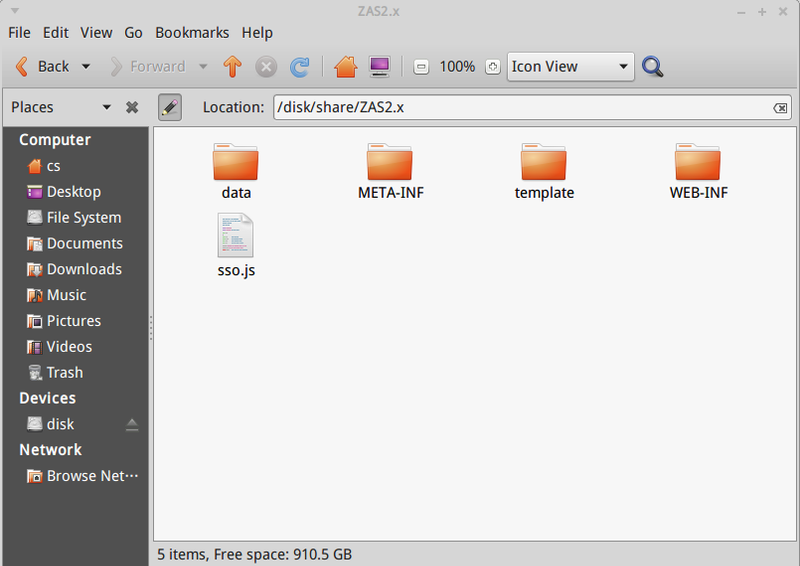Open search with the magnifier icon
800x566 pixels.
point(653,67)
